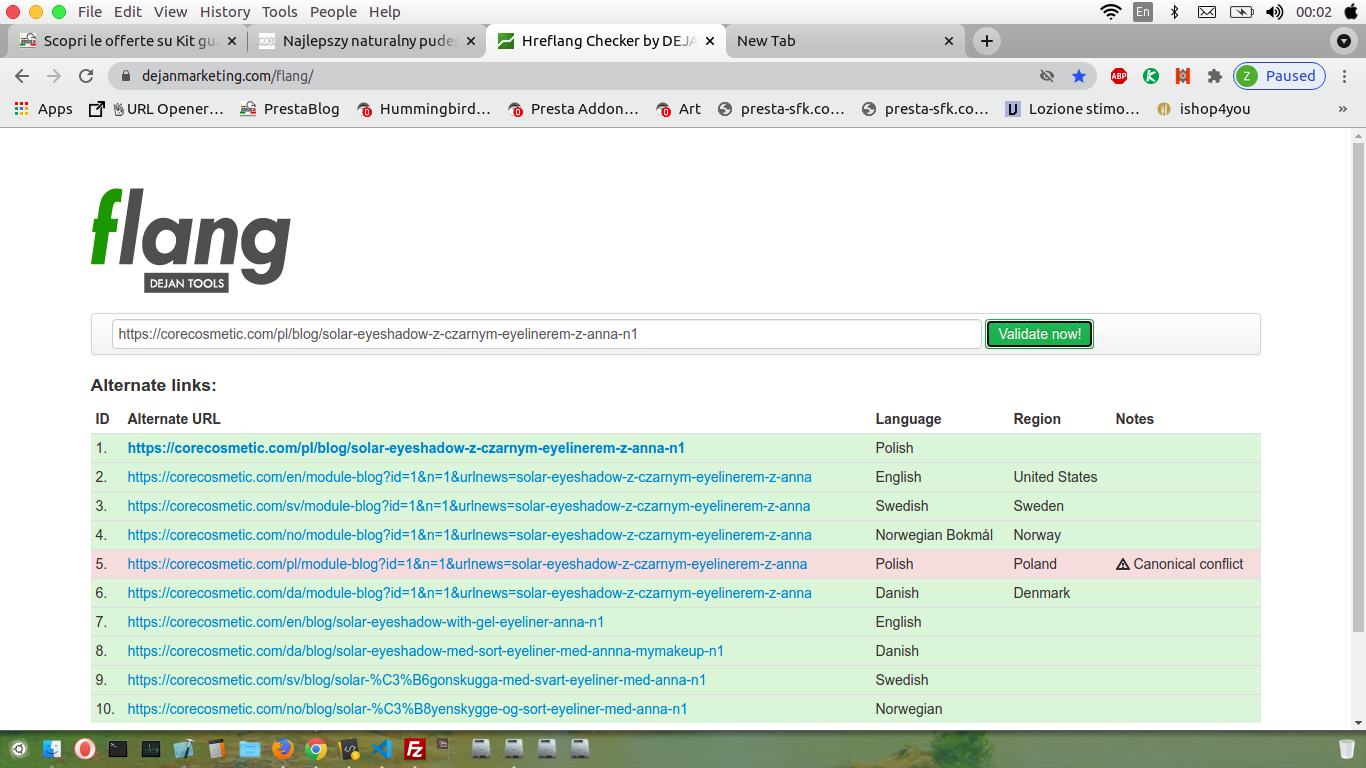Viewport: 1366px width, 768px height.
Task: Click the Validate now! button
Action: pos(1040,334)
